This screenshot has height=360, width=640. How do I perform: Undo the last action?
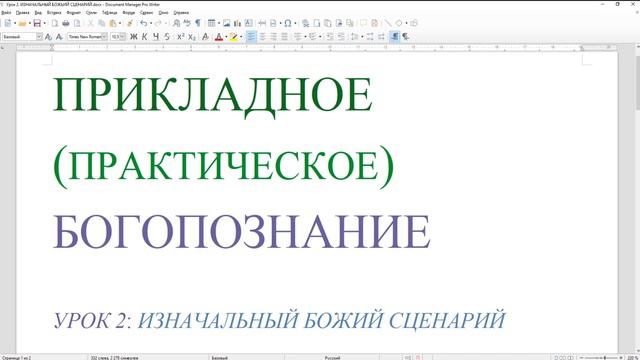click(144, 23)
